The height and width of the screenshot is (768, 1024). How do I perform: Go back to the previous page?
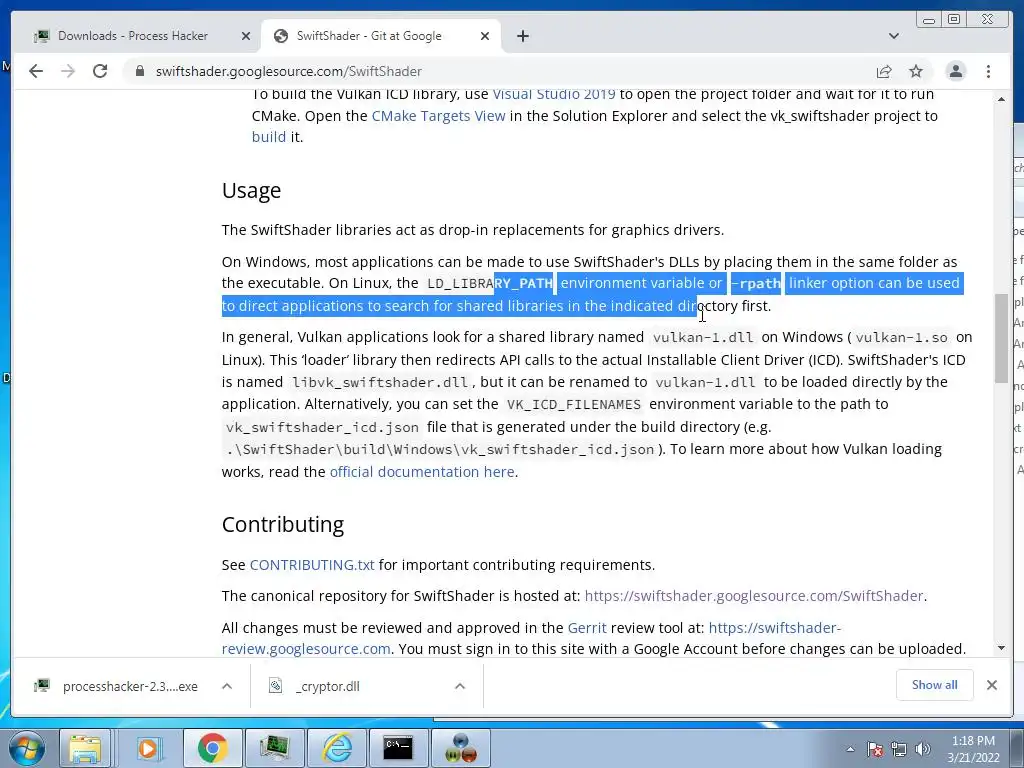pyautogui.click(x=36, y=71)
